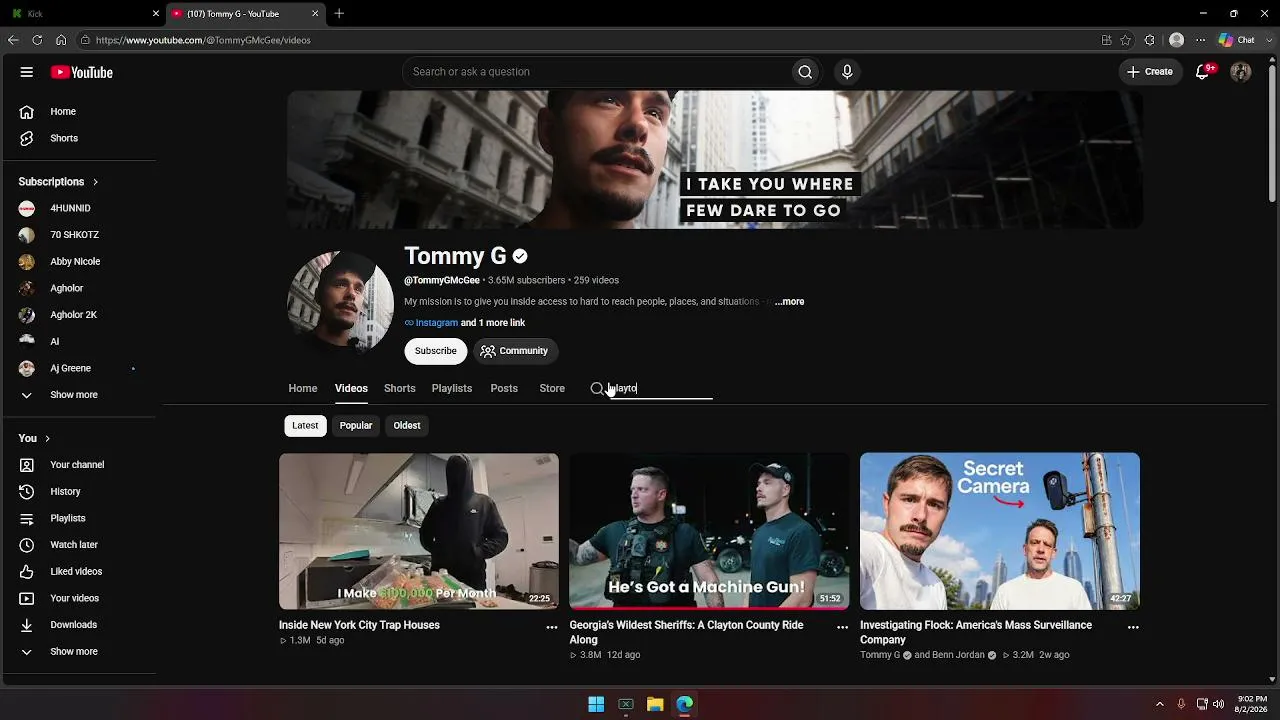
Task: Select the channel Videos tab
Action: (351, 388)
